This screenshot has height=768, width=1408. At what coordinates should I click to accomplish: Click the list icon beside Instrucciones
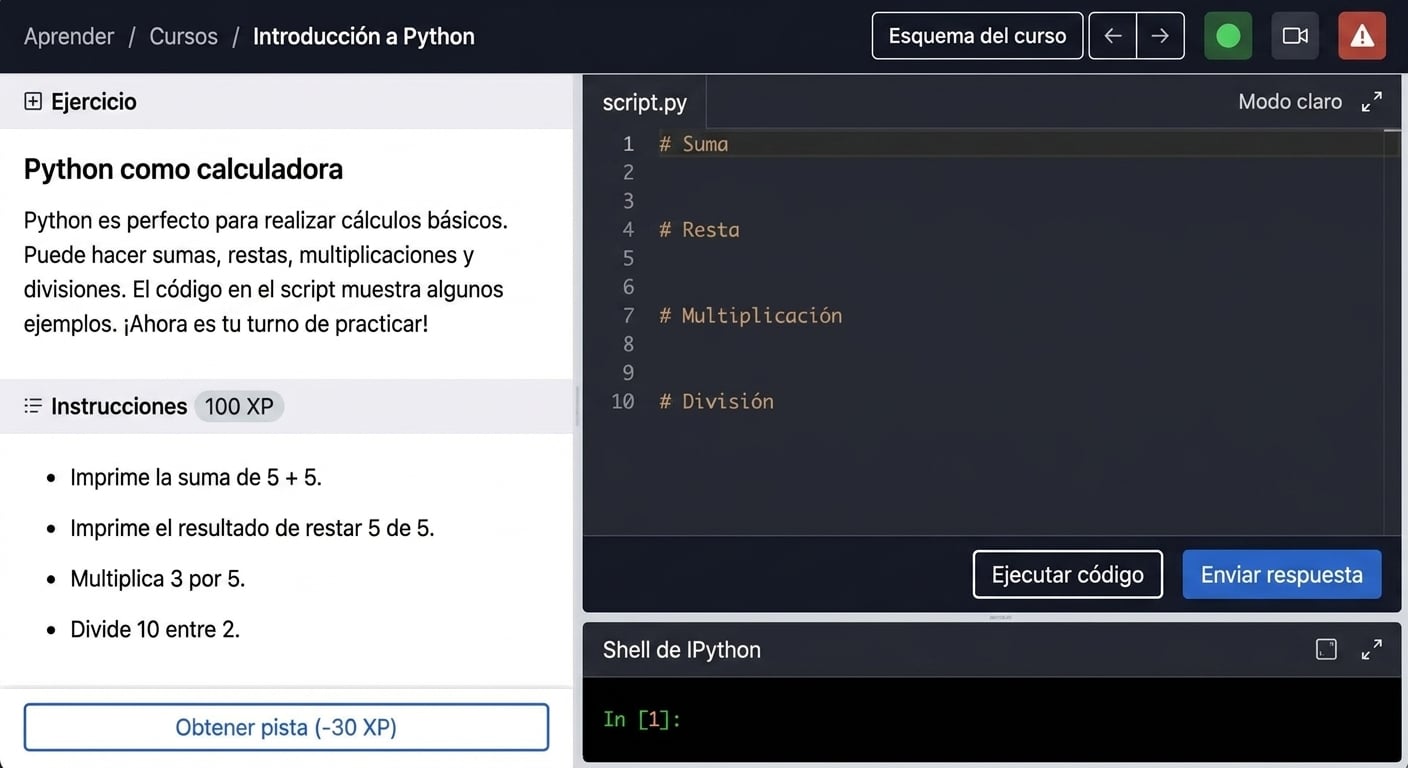tap(33, 406)
